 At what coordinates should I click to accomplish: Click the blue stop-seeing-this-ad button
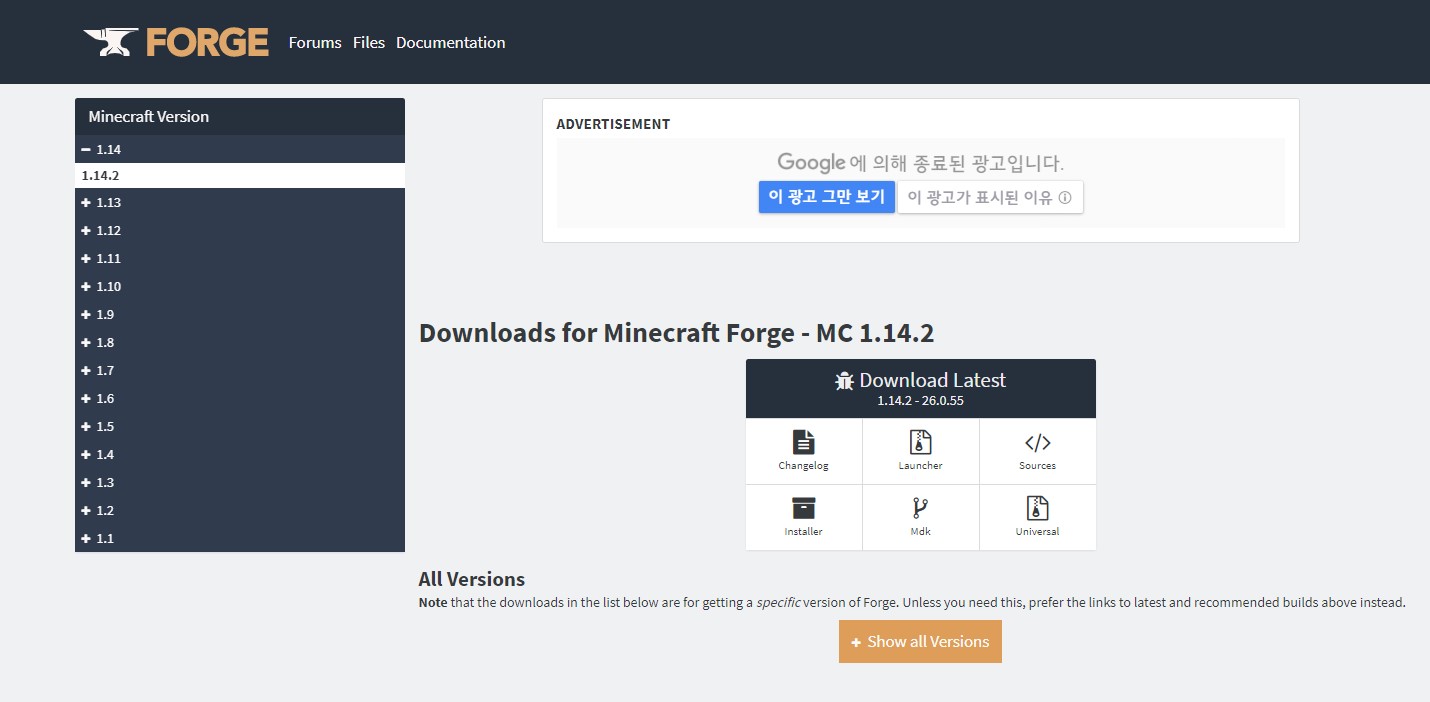pyautogui.click(x=827, y=197)
